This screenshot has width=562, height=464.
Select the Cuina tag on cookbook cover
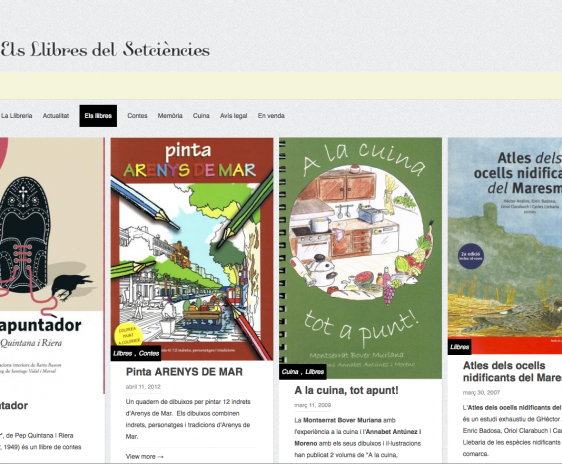tap(290, 372)
